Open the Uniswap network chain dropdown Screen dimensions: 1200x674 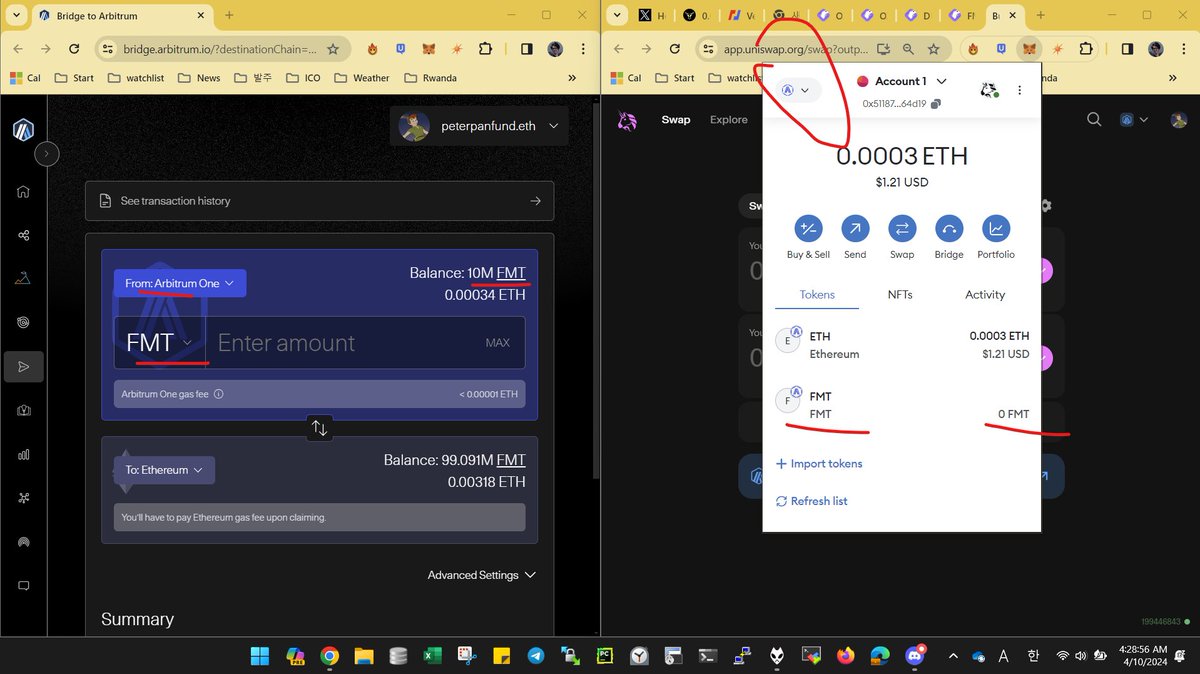[1134, 120]
